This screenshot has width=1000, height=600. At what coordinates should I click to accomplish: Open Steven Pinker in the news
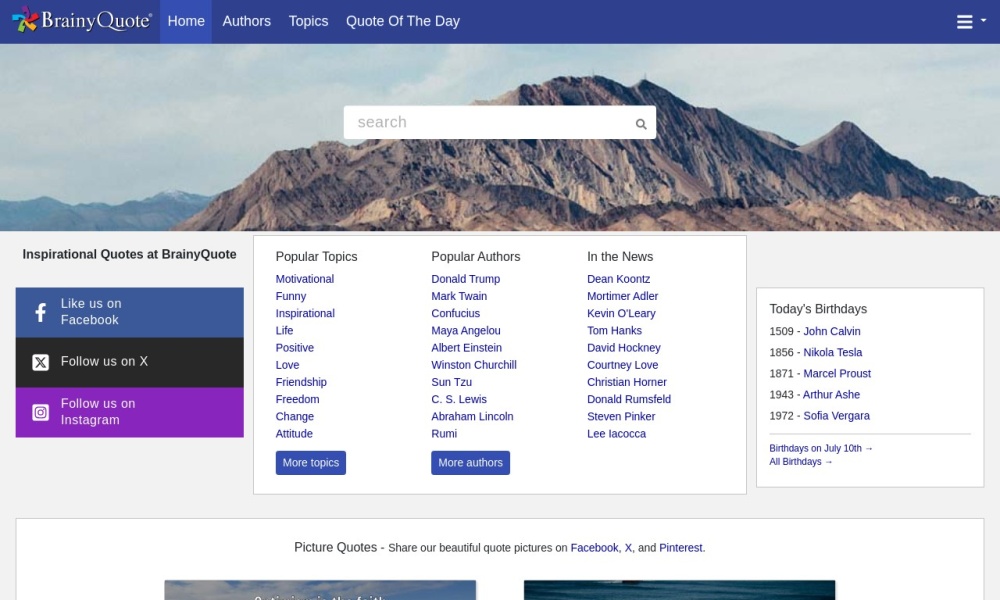click(621, 416)
